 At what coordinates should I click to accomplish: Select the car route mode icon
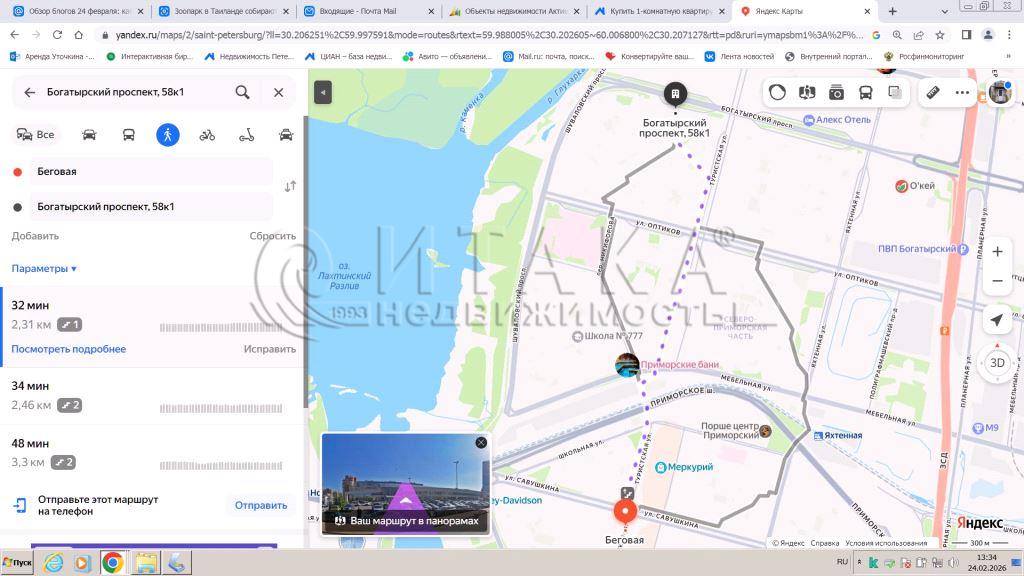click(x=89, y=135)
